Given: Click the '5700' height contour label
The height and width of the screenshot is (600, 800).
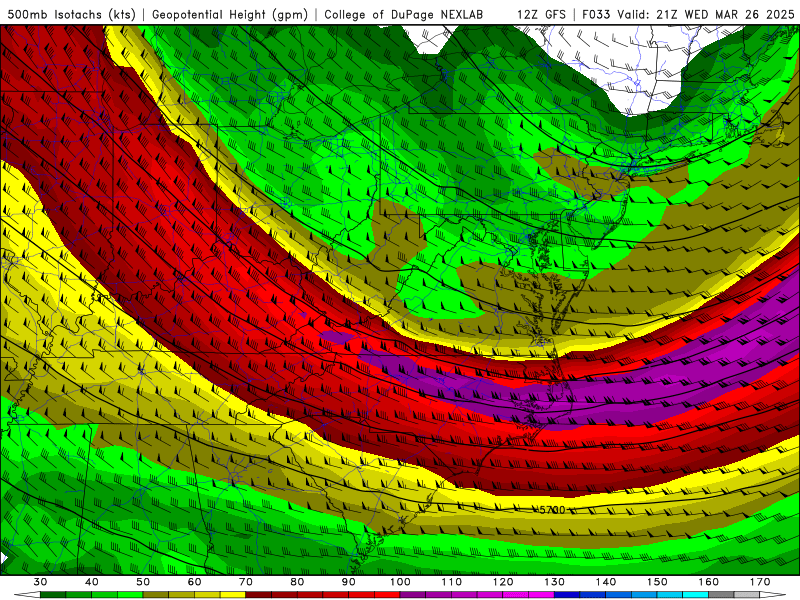Looking at the screenshot, I should [552, 510].
